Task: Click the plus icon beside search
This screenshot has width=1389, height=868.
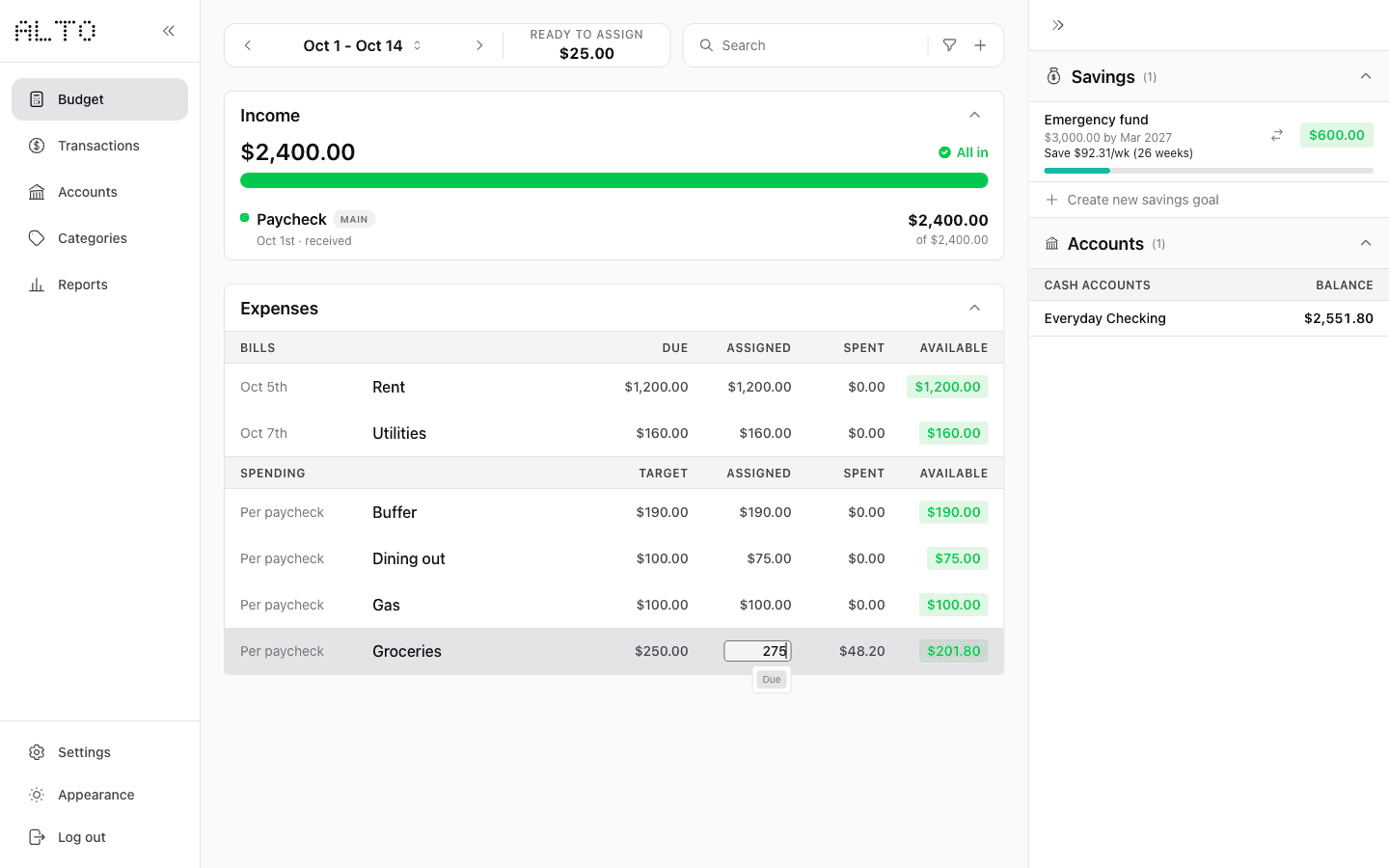Action: [x=980, y=45]
